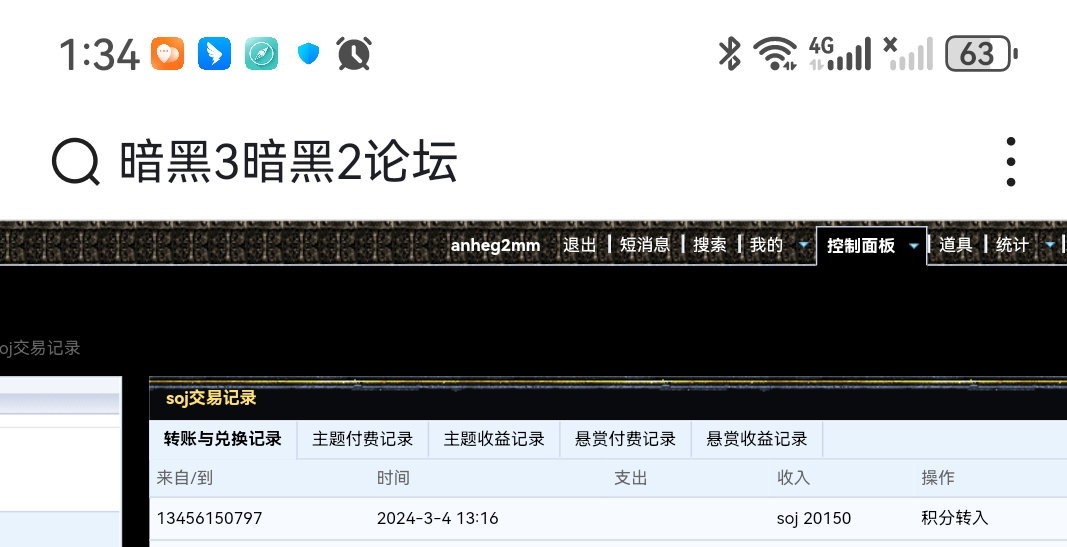
Task: Tap the battery level indicator
Action: (980, 53)
